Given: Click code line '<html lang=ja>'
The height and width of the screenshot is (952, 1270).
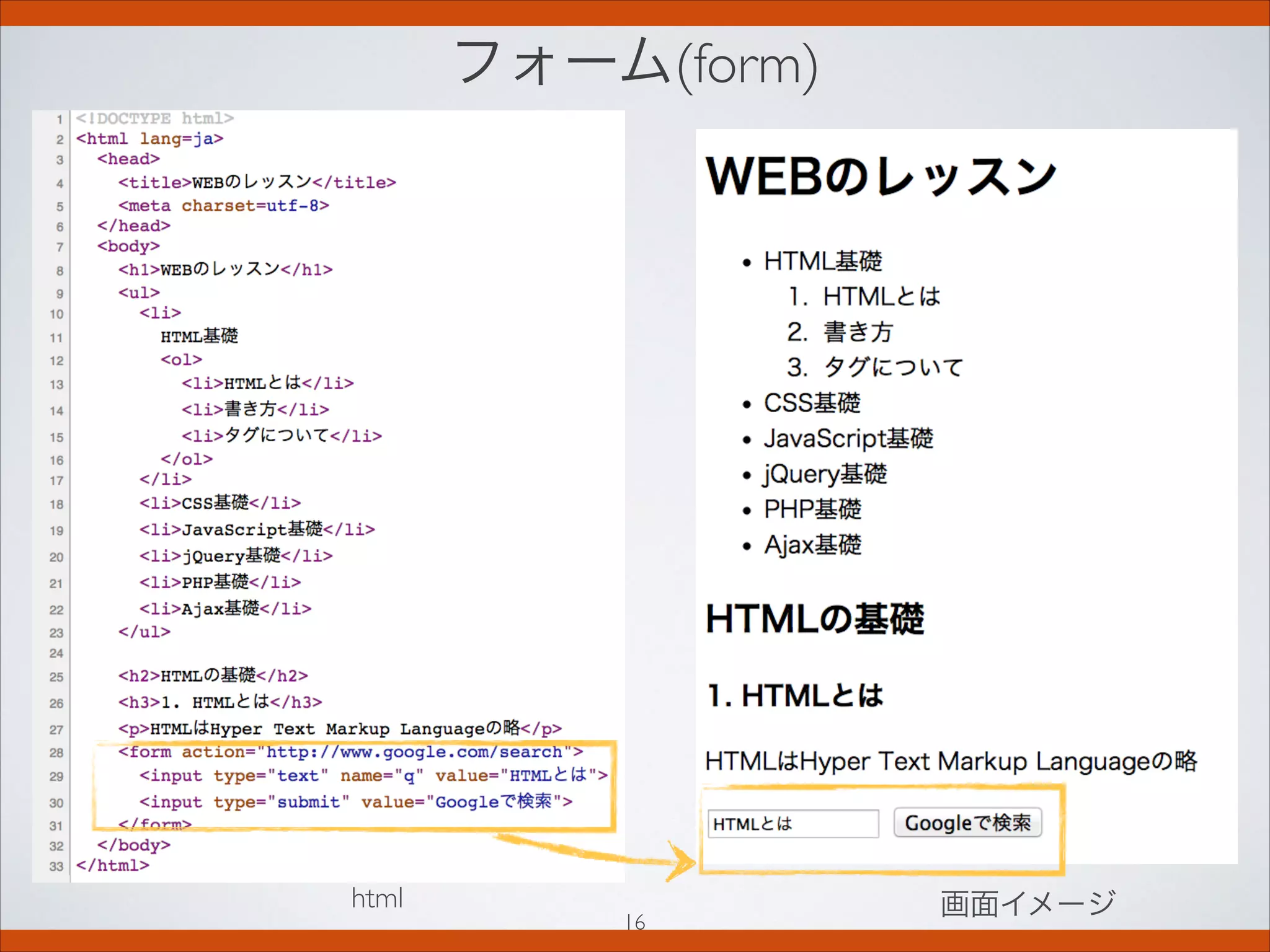Looking at the screenshot, I should point(149,138).
